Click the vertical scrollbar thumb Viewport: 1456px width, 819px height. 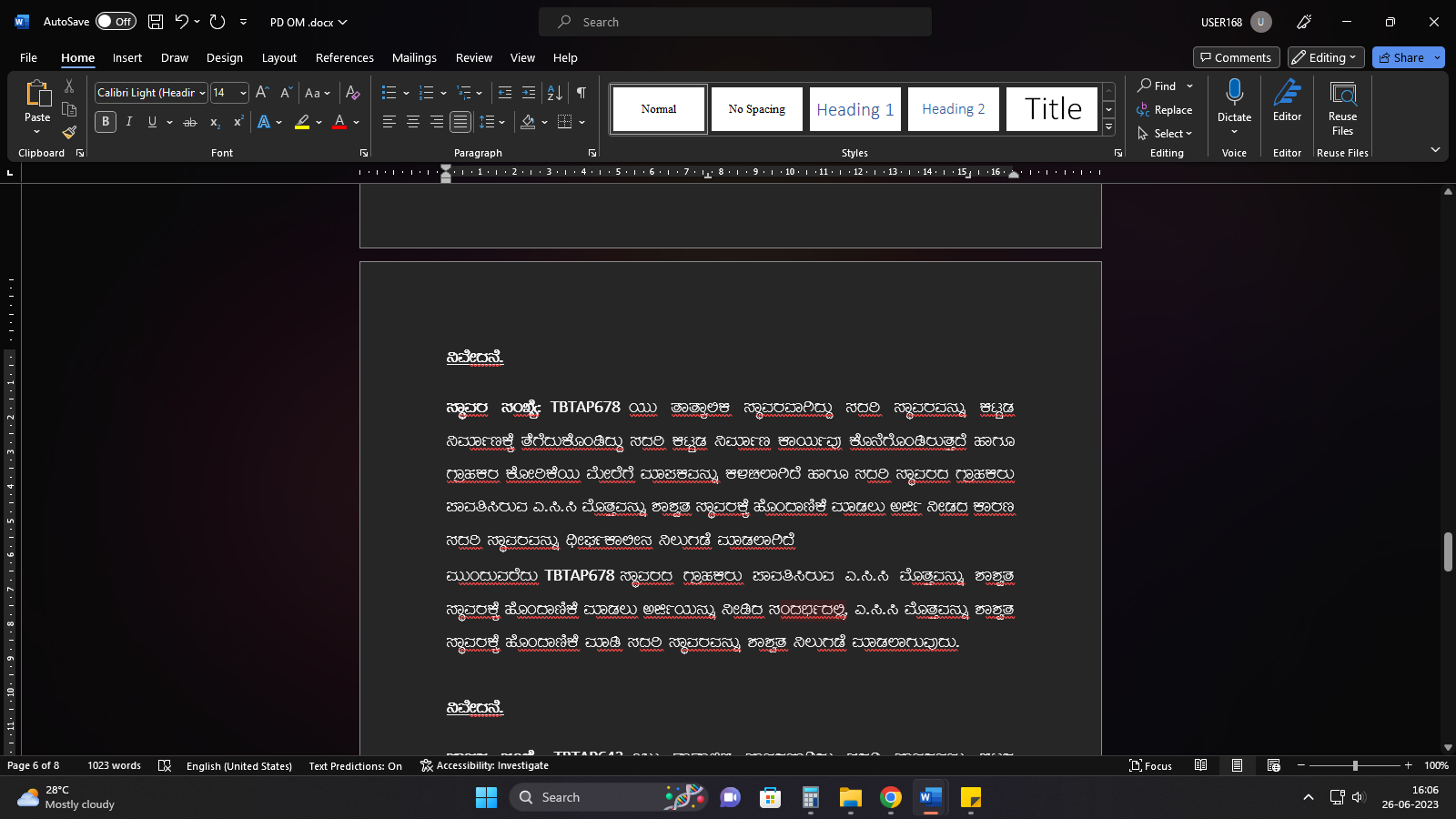tap(1448, 551)
